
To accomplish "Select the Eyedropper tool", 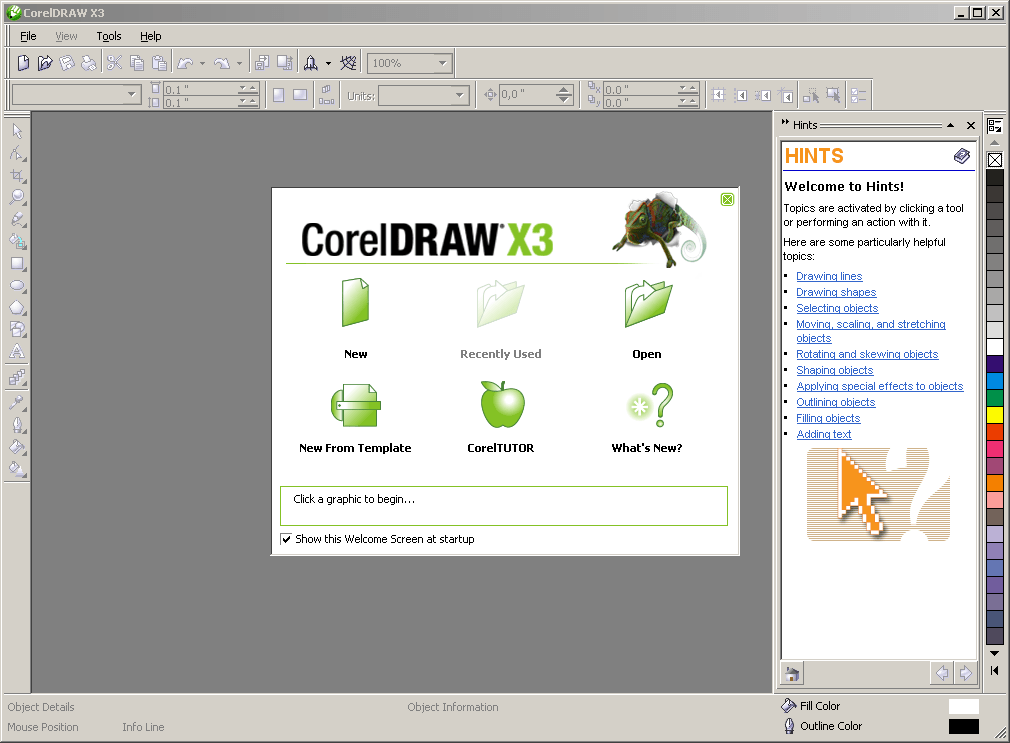I will click(17, 400).
